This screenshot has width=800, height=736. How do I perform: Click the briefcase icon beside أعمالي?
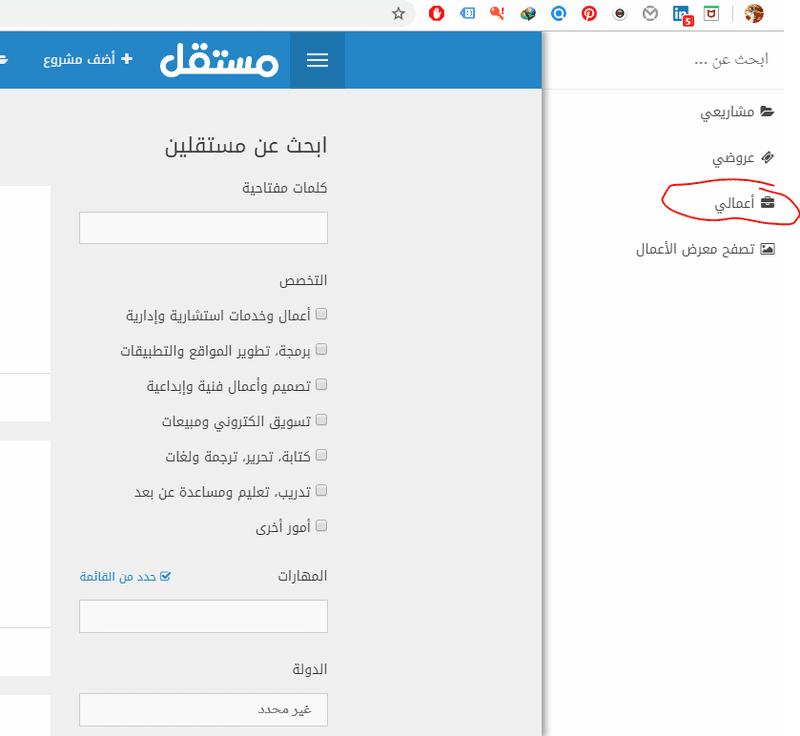(x=766, y=202)
